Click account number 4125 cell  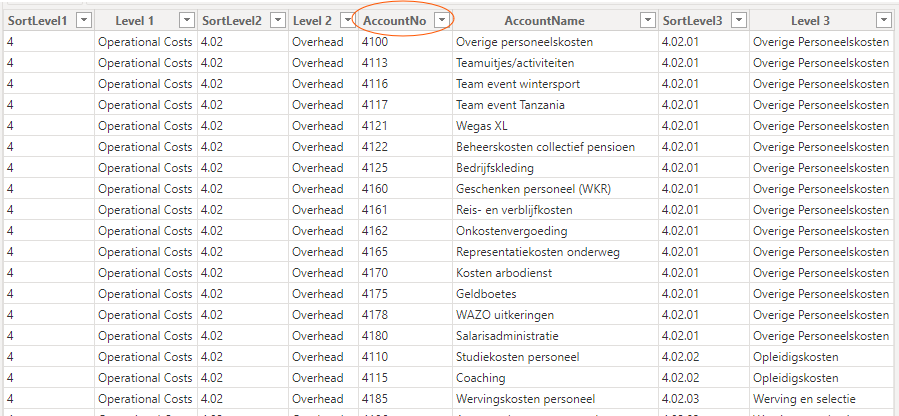pyautogui.click(x=405, y=168)
